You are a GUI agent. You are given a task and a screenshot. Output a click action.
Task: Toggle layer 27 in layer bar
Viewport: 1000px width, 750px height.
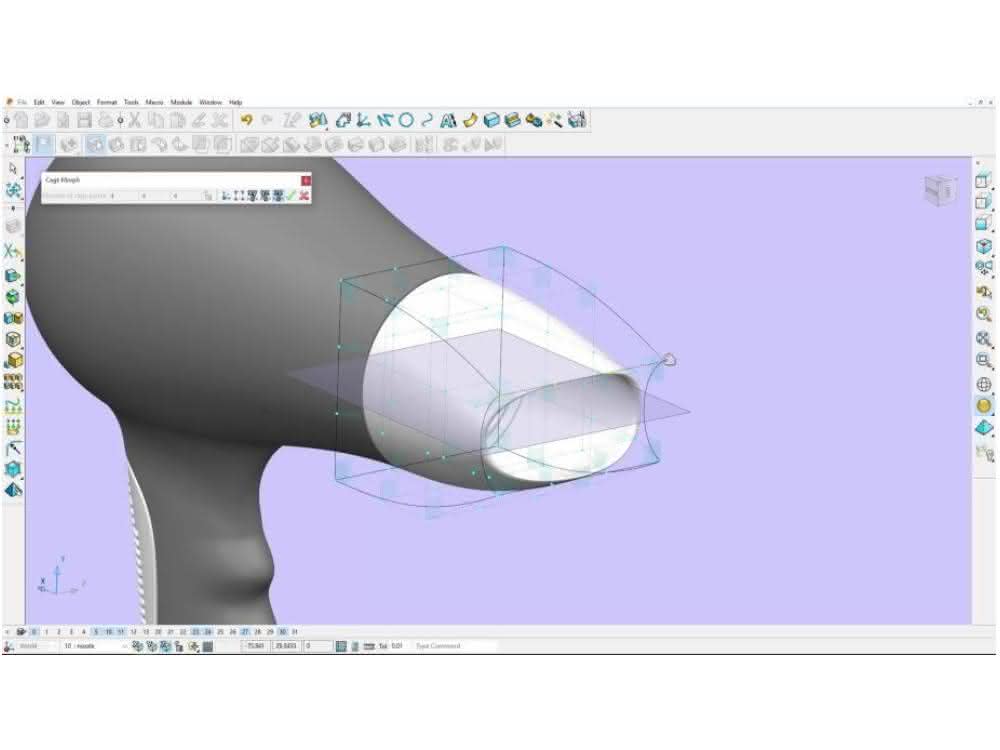pyautogui.click(x=245, y=632)
